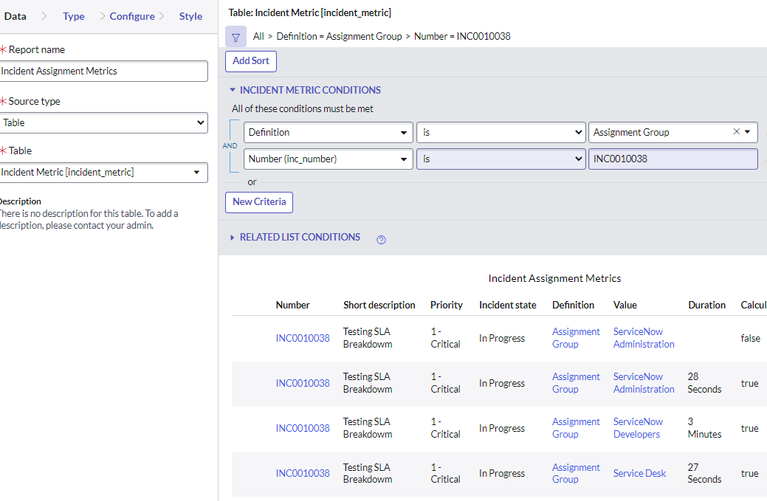Click the Add Sort button
Image resolution: width=767 pixels, height=501 pixels.
[x=251, y=61]
